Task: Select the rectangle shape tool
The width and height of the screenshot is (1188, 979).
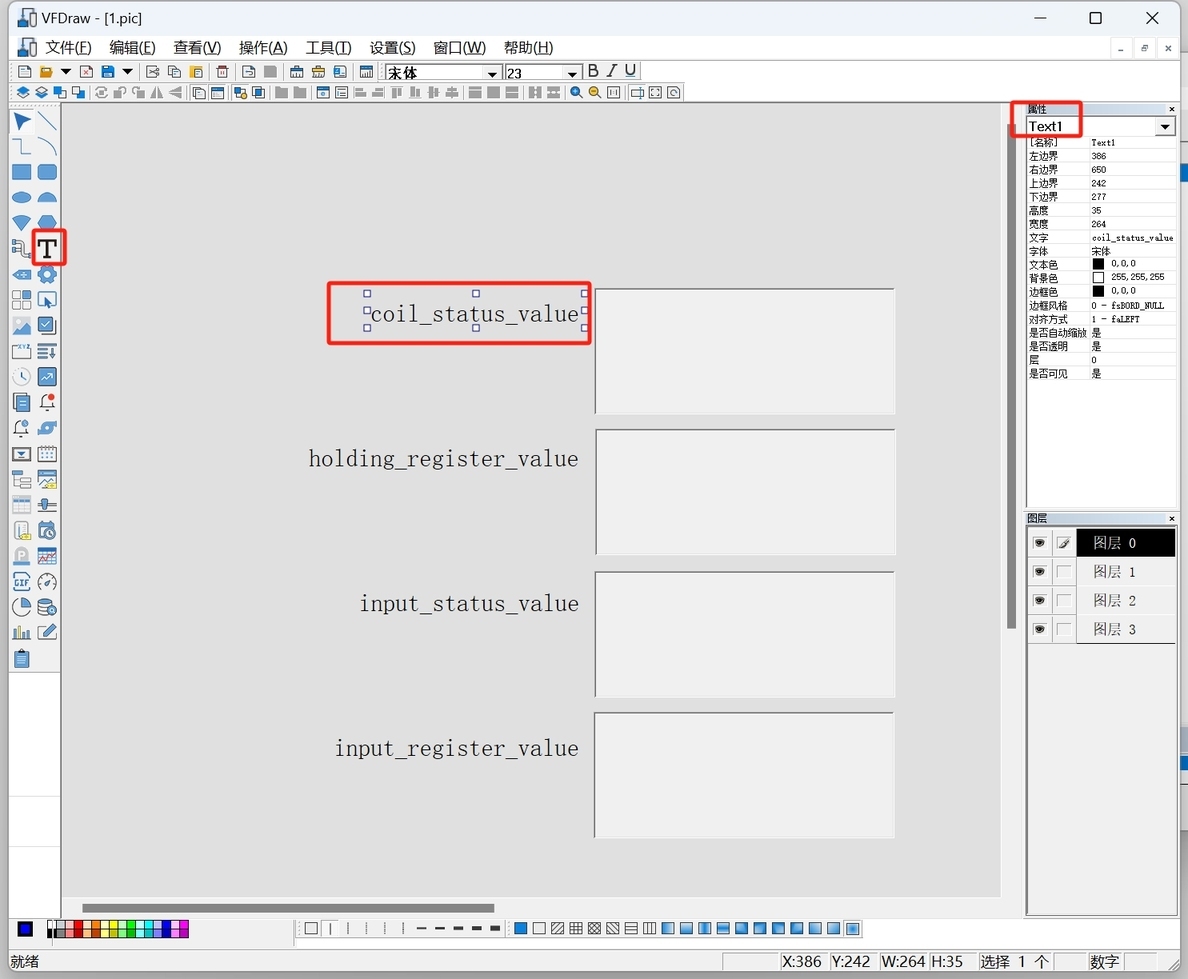Action: (22, 172)
